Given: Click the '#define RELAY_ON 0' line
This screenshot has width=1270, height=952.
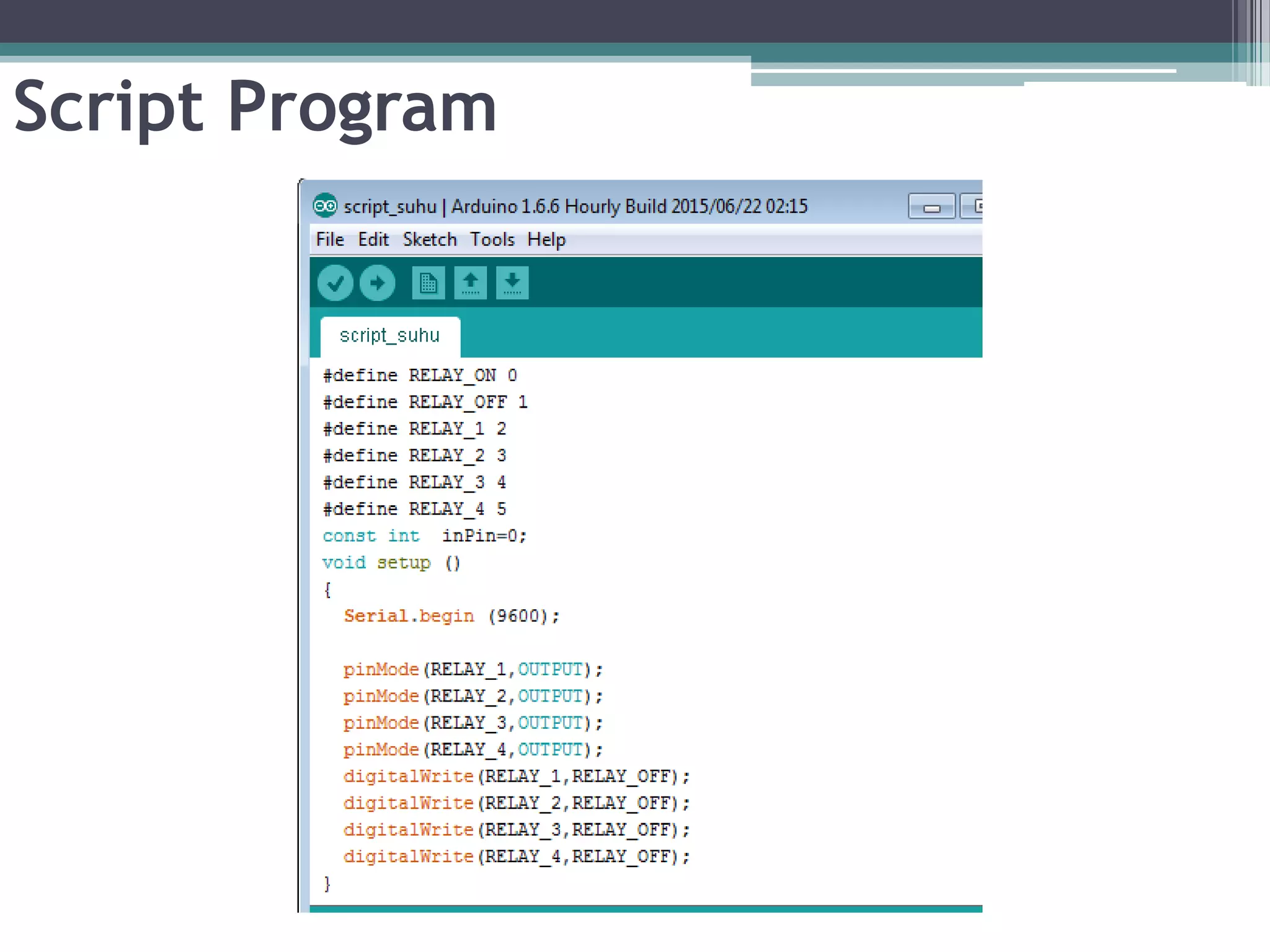Looking at the screenshot, I should click(x=420, y=376).
